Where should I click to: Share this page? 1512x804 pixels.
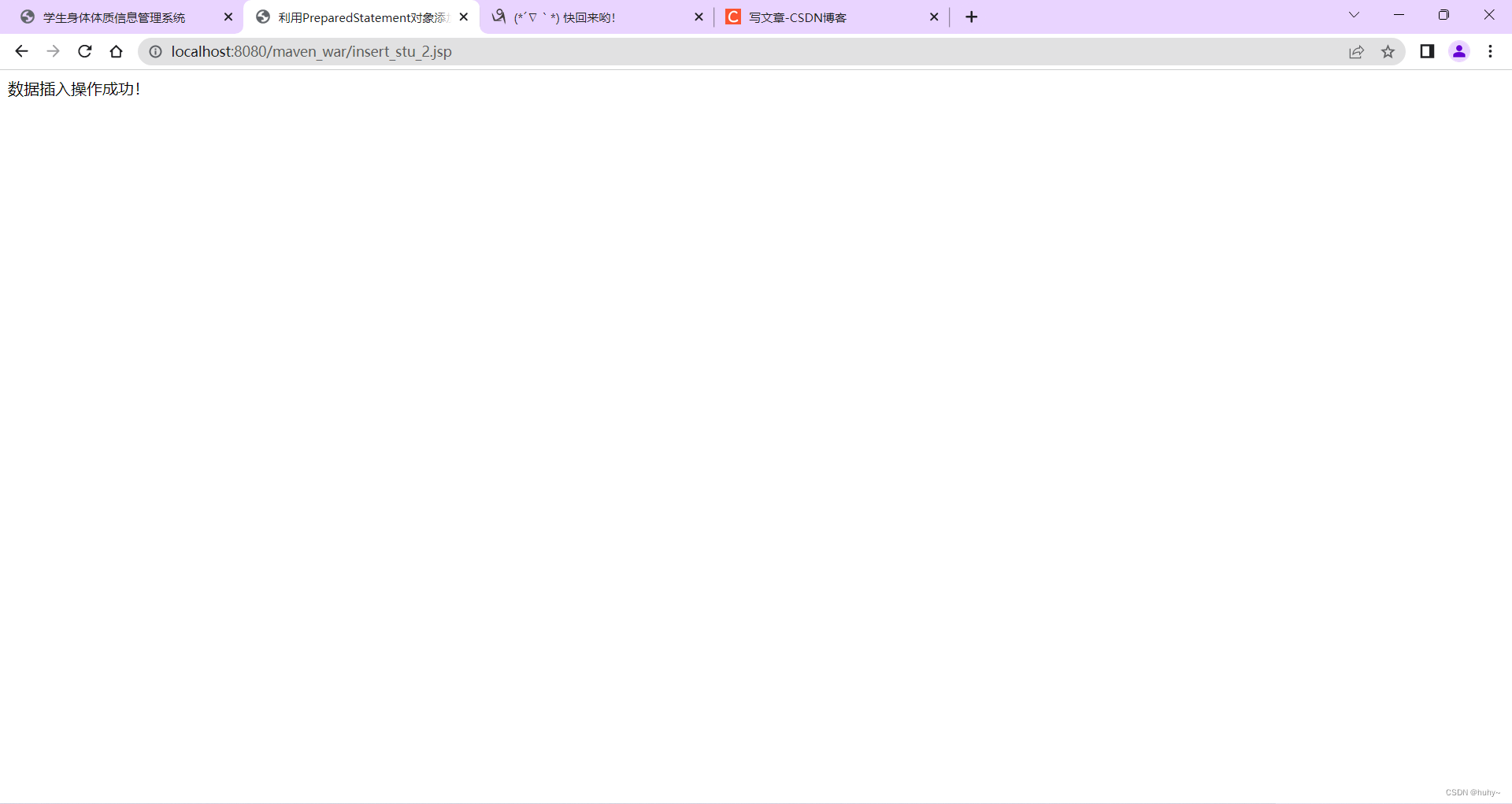click(1356, 52)
